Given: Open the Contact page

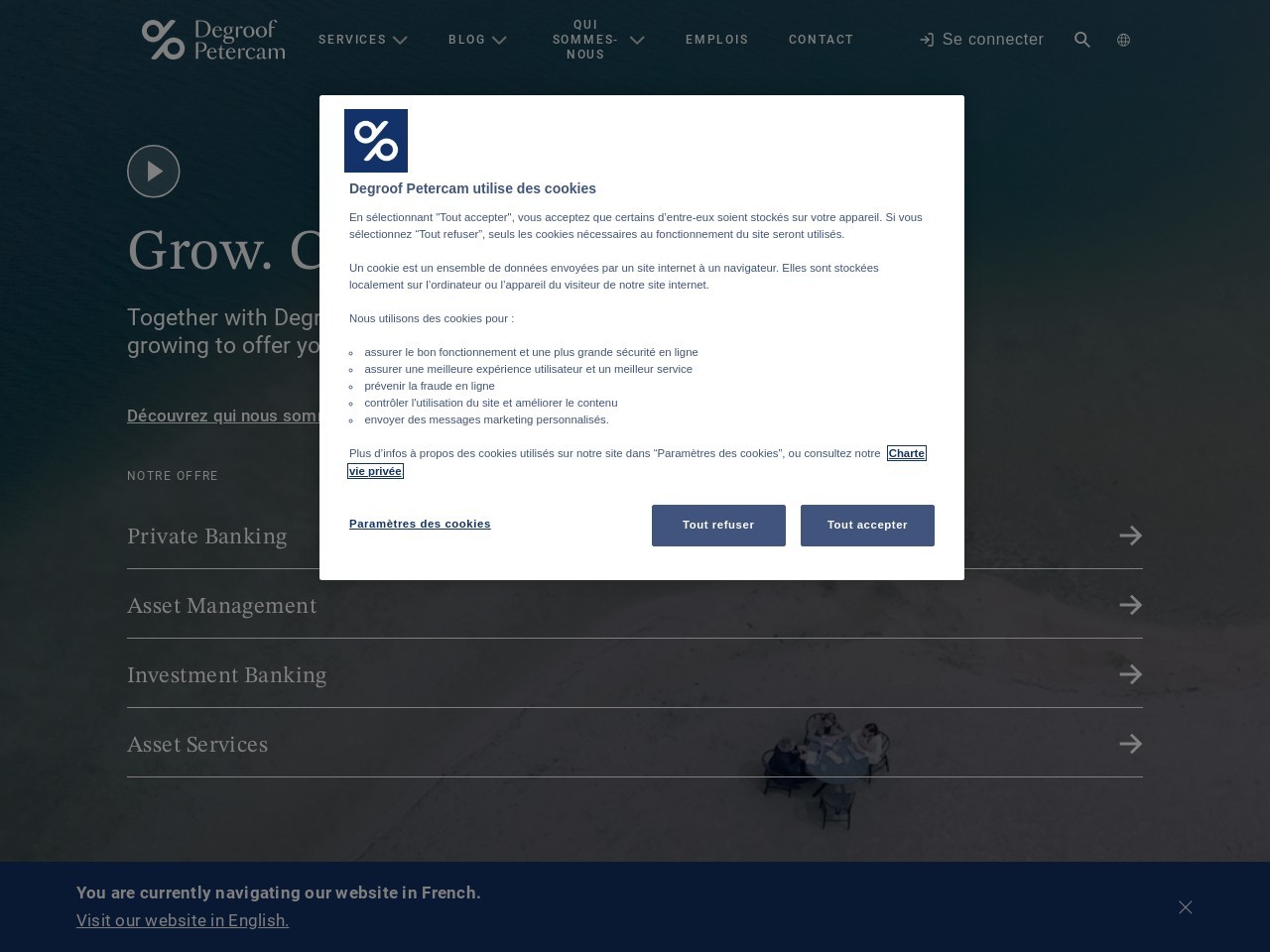Looking at the screenshot, I should (822, 40).
